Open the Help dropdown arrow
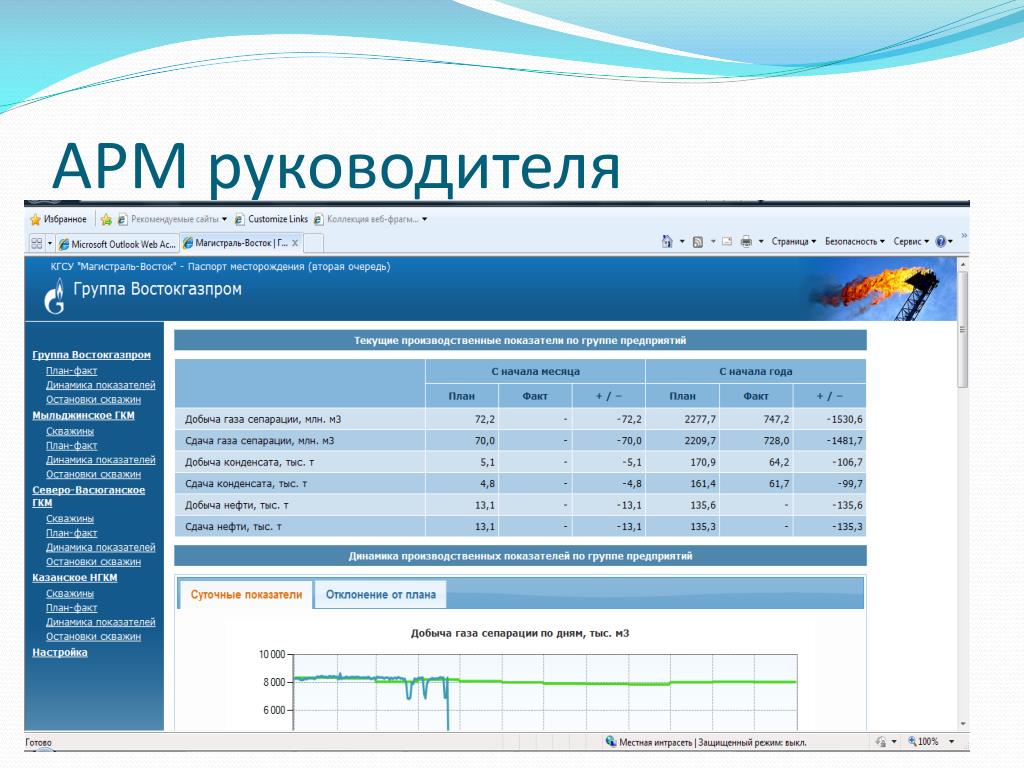This screenshot has height=768, width=1024. [951, 242]
